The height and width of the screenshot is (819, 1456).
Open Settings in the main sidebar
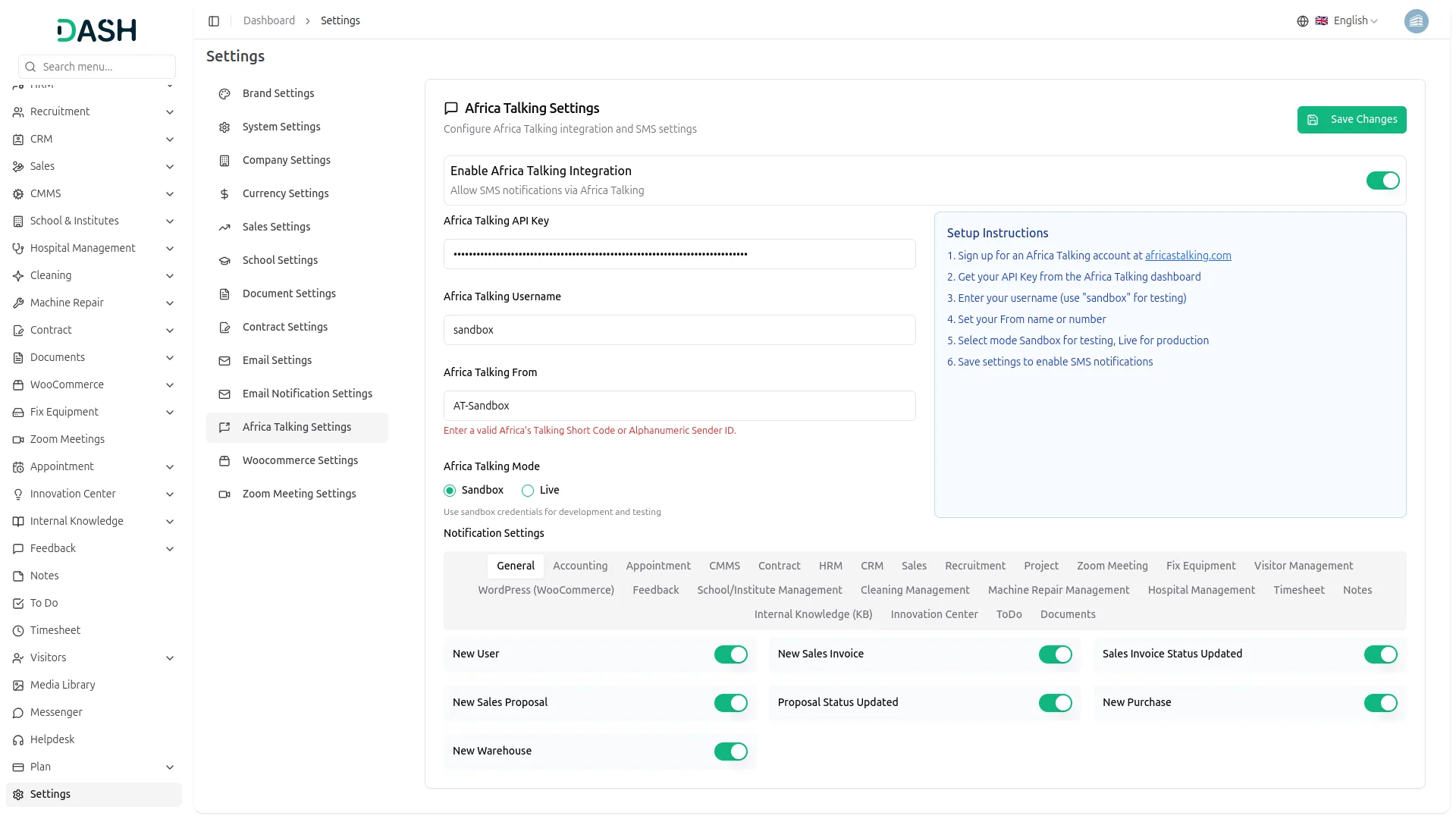(94, 795)
